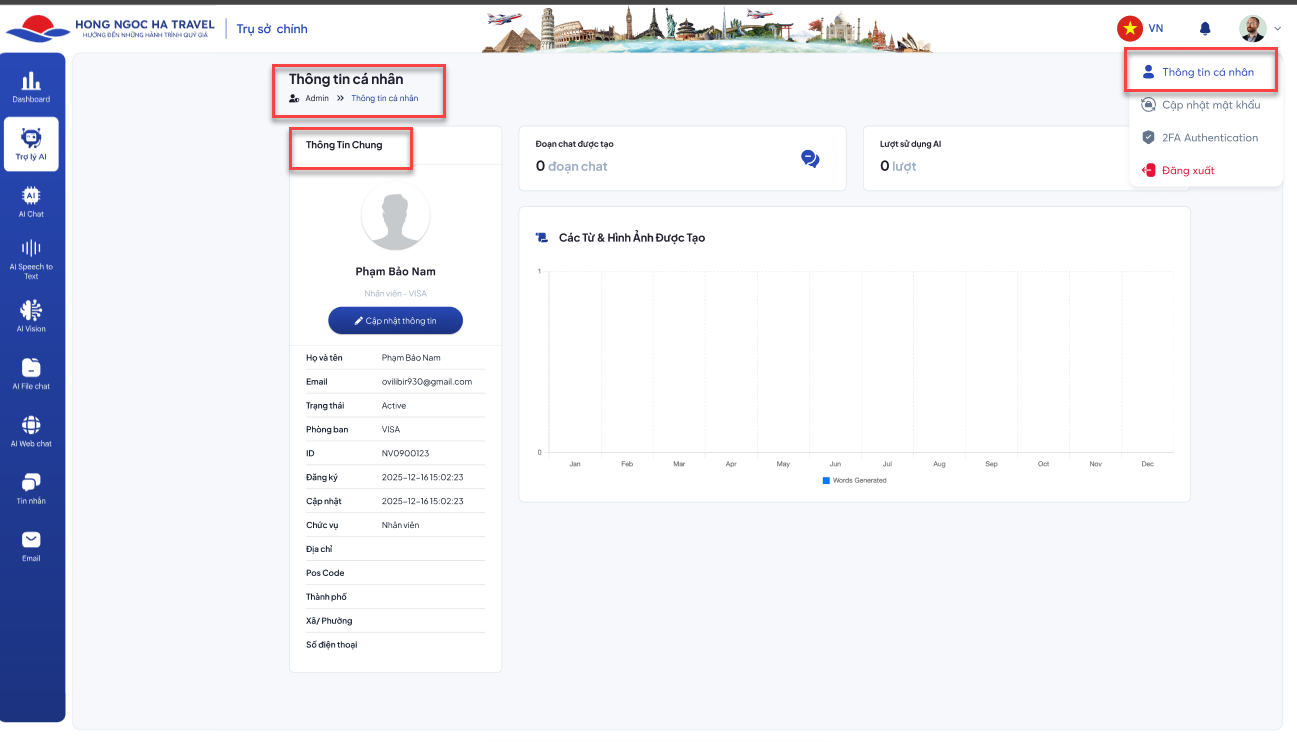Viewport: 1297px width, 742px height.
Task: Open the VN language flag selector
Action: (x=1140, y=29)
